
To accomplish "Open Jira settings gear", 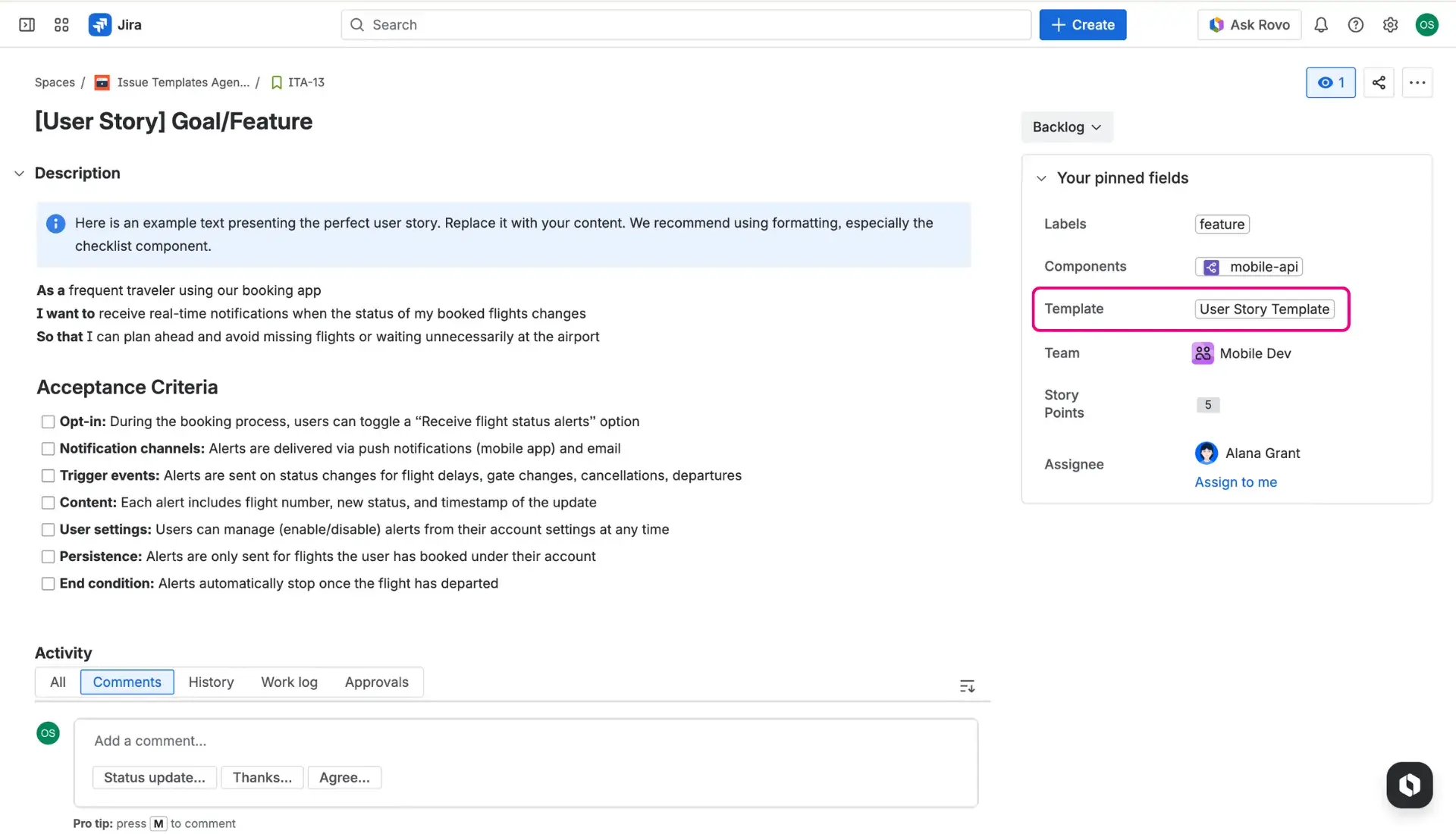I will tap(1391, 24).
